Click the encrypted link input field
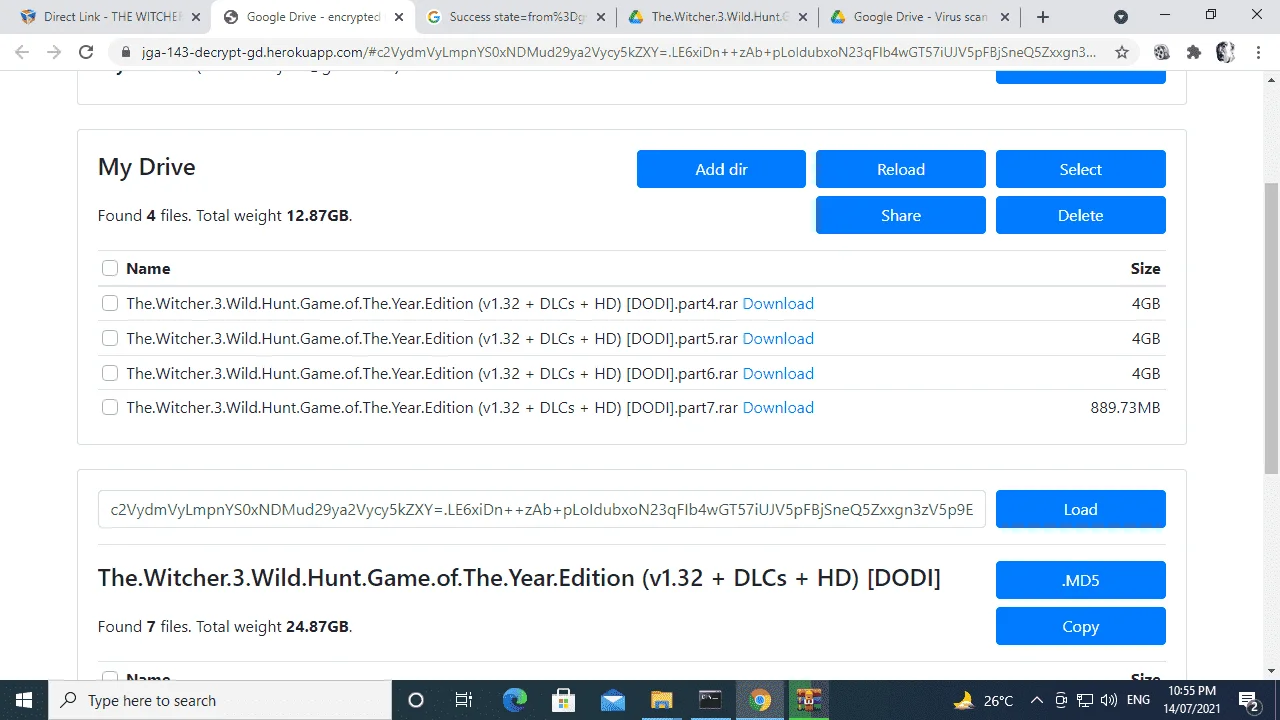Viewport: 1280px width, 720px height. pos(542,509)
